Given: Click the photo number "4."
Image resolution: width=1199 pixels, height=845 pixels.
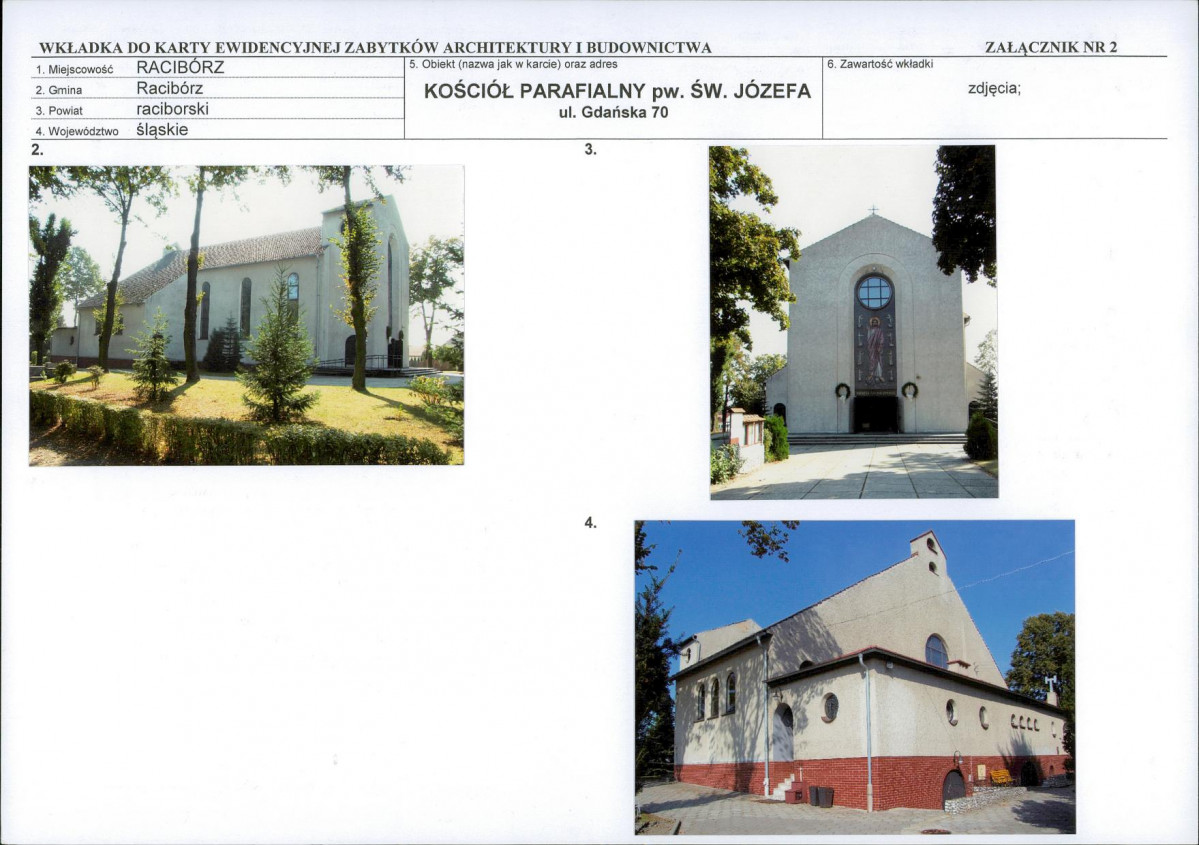Looking at the screenshot, I should pyautogui.click(x=590, y=523).
